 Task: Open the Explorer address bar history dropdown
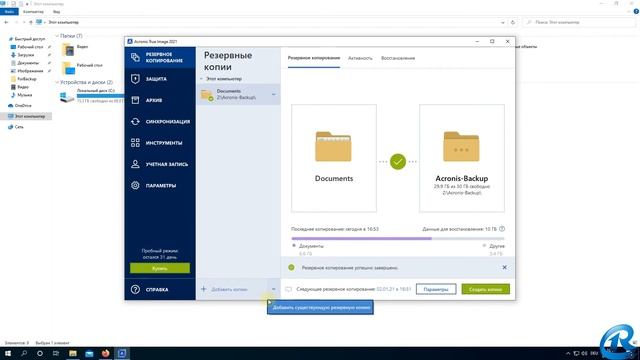[x=503, y=22]
